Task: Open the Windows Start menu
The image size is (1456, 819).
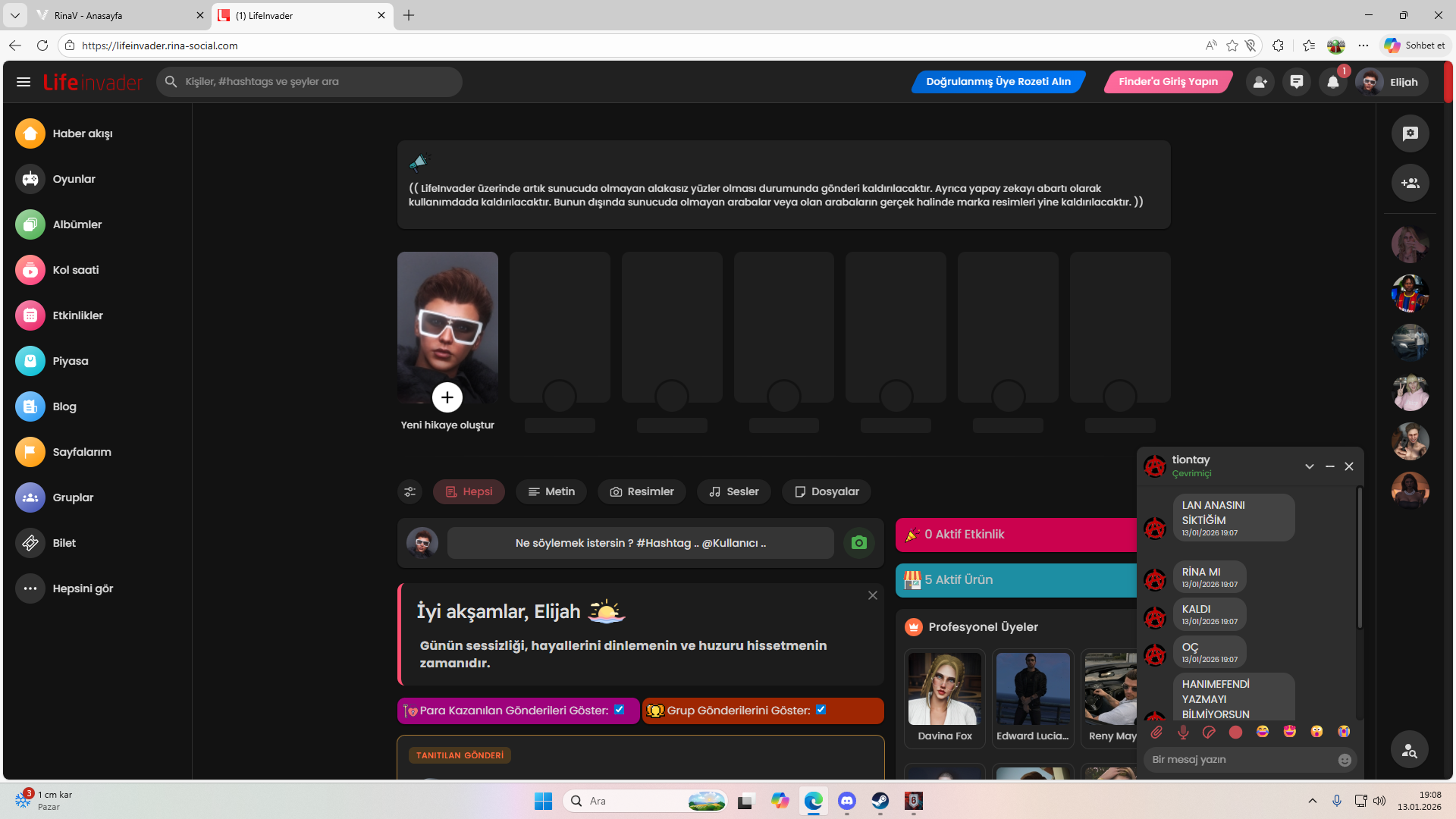Action: pos(543,801)
